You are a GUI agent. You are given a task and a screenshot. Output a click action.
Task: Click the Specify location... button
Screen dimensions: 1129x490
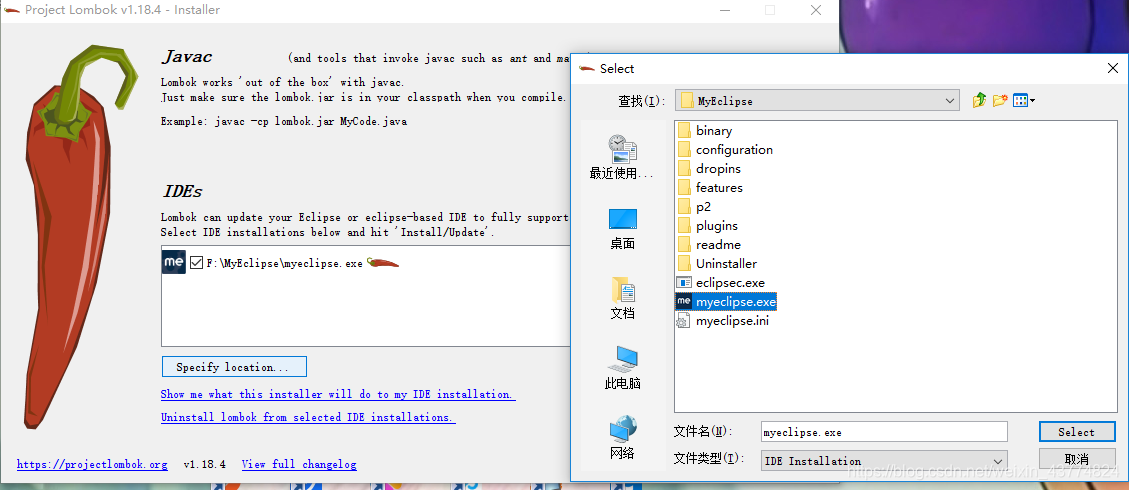(234, 367)
